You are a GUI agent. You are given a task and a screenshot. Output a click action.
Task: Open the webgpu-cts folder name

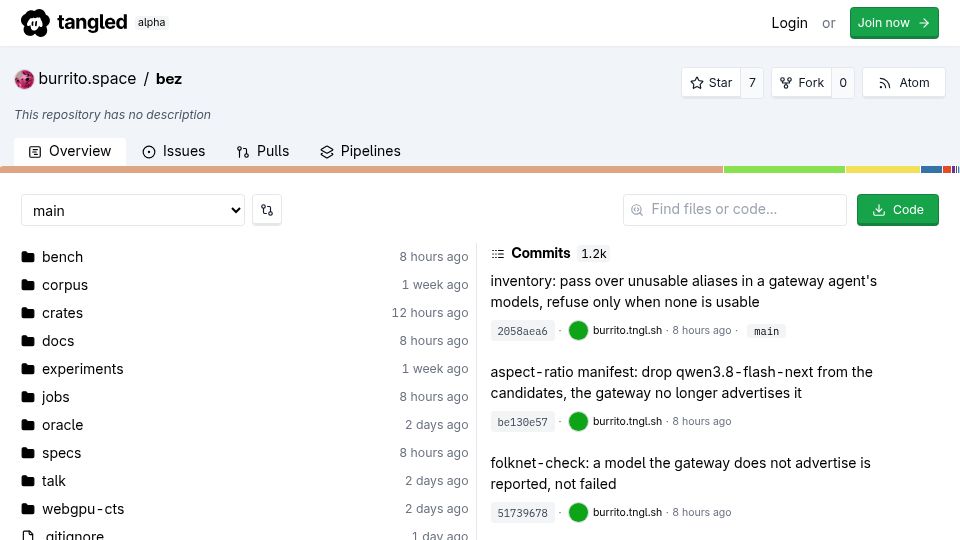pyautogui.click(x=83, y=509)
